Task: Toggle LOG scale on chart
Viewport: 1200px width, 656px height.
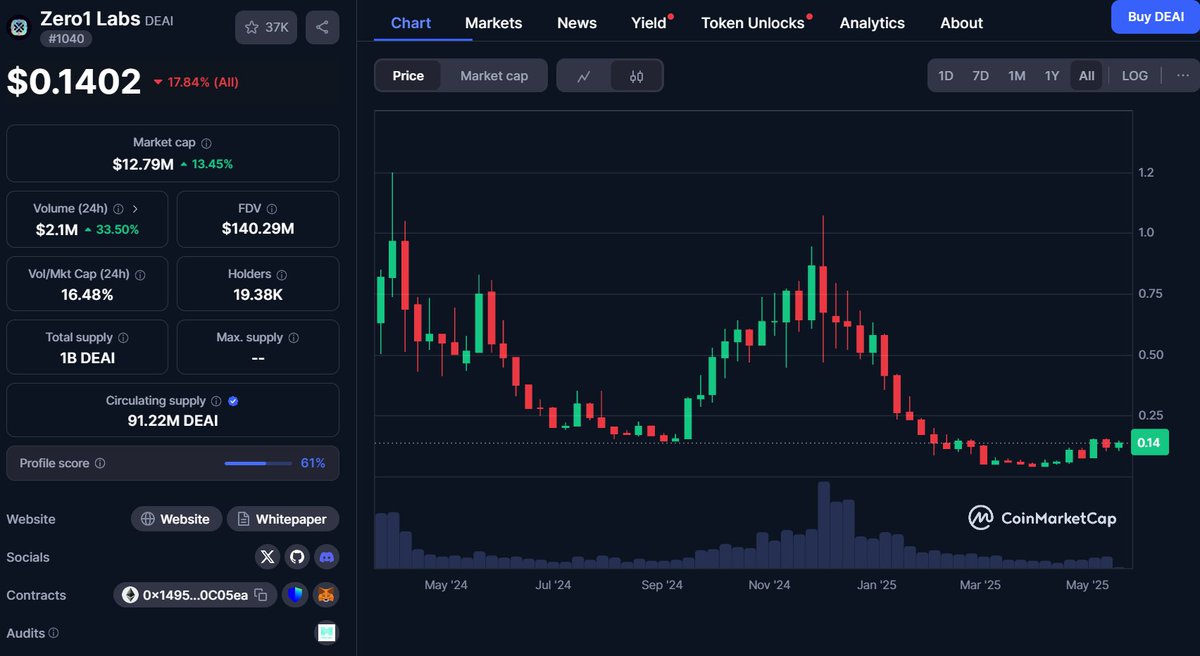Action: 1135,75
